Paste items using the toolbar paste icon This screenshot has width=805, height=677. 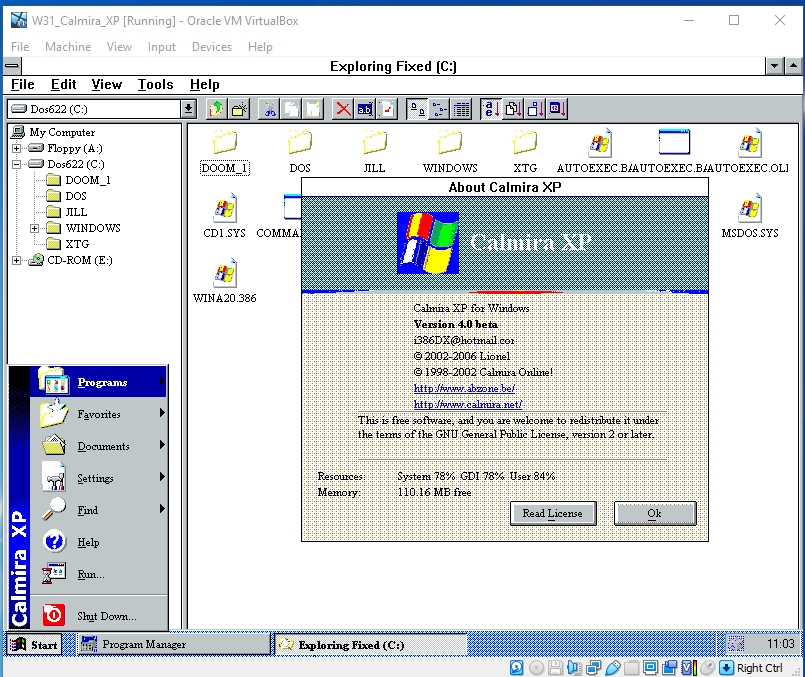tap(313, 109)
